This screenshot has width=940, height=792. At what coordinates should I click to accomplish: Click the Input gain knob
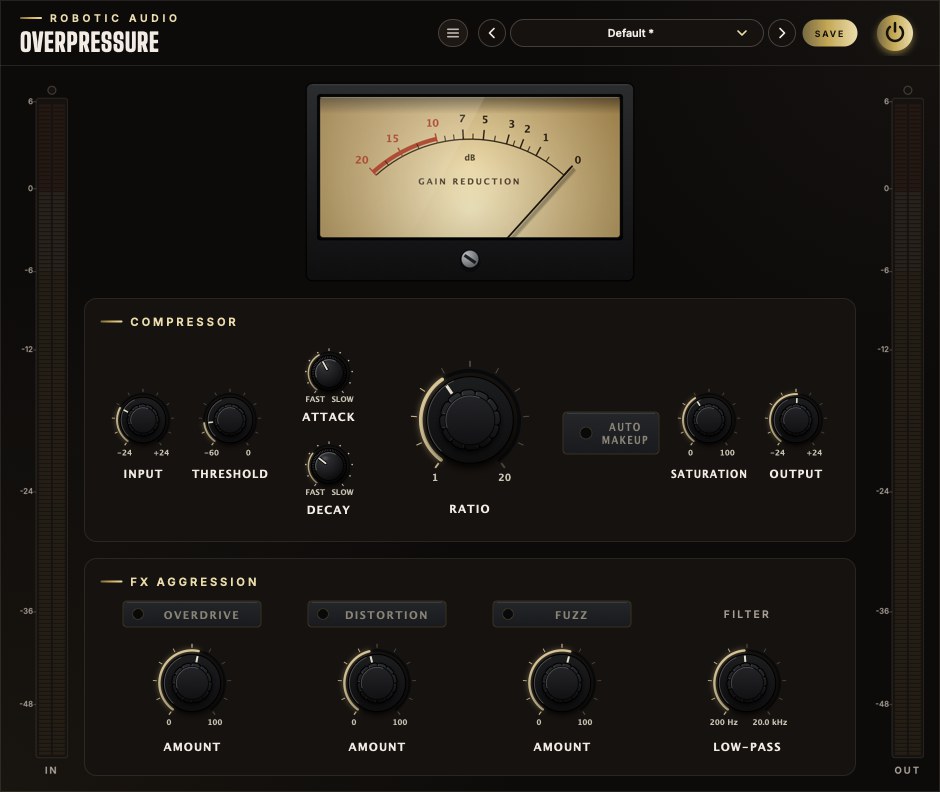(143, 419)
